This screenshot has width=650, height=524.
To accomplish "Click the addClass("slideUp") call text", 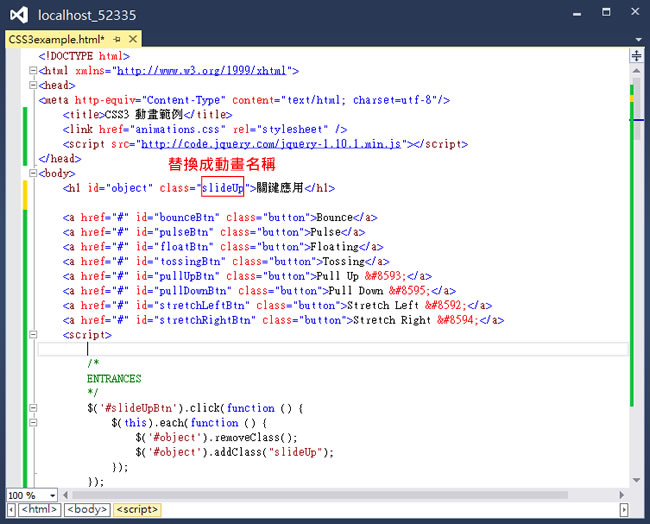I will pos(271,452).
